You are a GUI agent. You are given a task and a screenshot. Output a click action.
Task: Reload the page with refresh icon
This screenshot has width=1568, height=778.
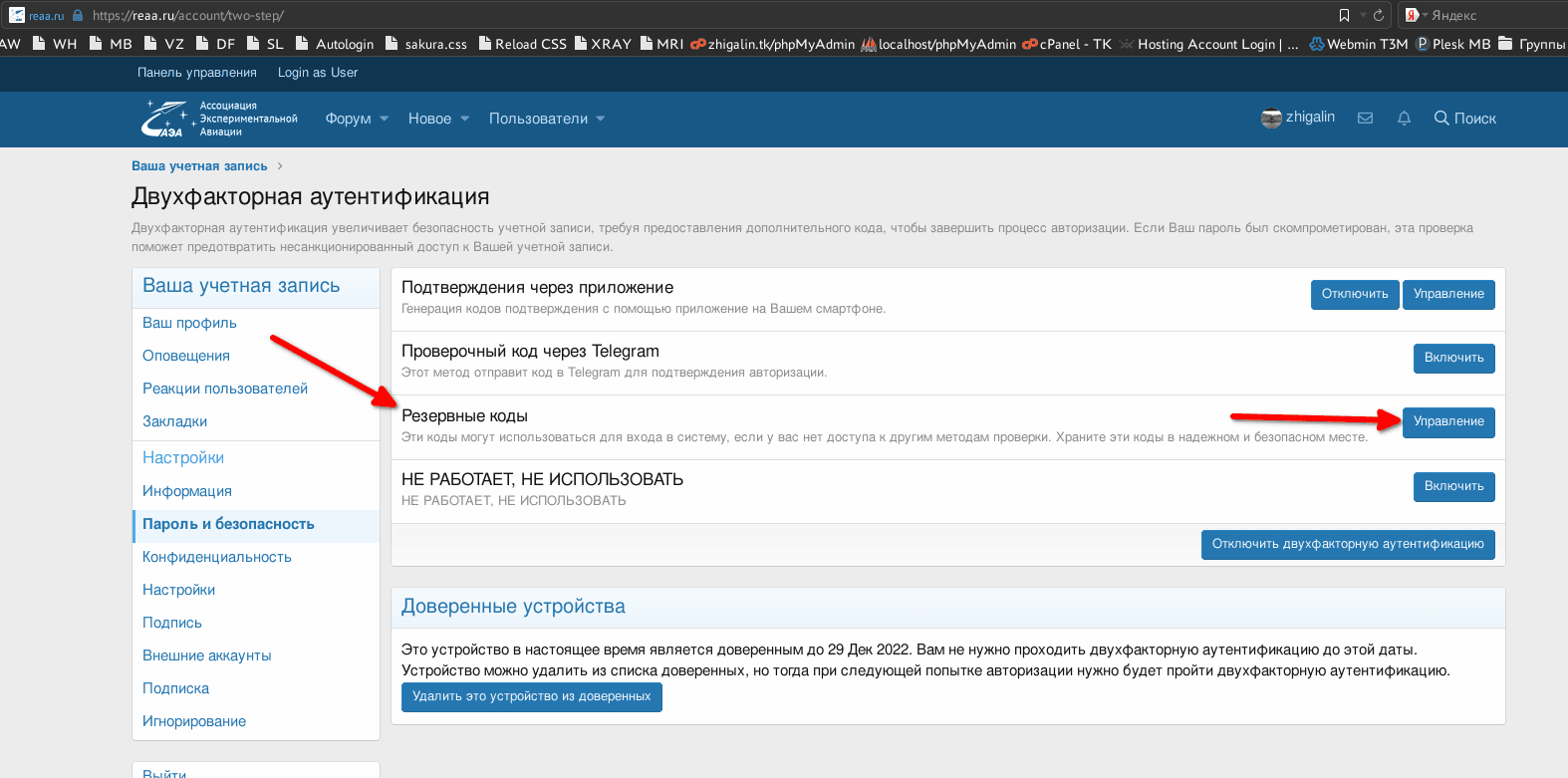coord(1379,15)
